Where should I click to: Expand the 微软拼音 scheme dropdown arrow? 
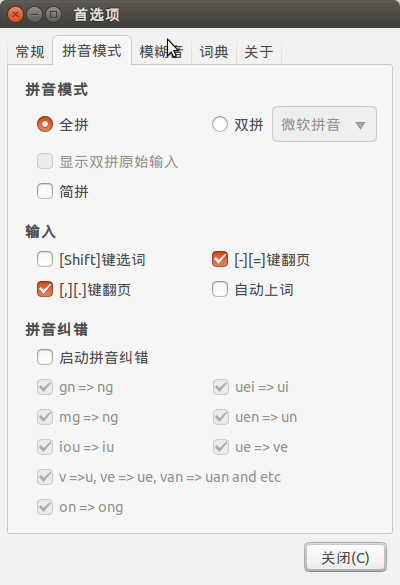[x=360, y=125]
